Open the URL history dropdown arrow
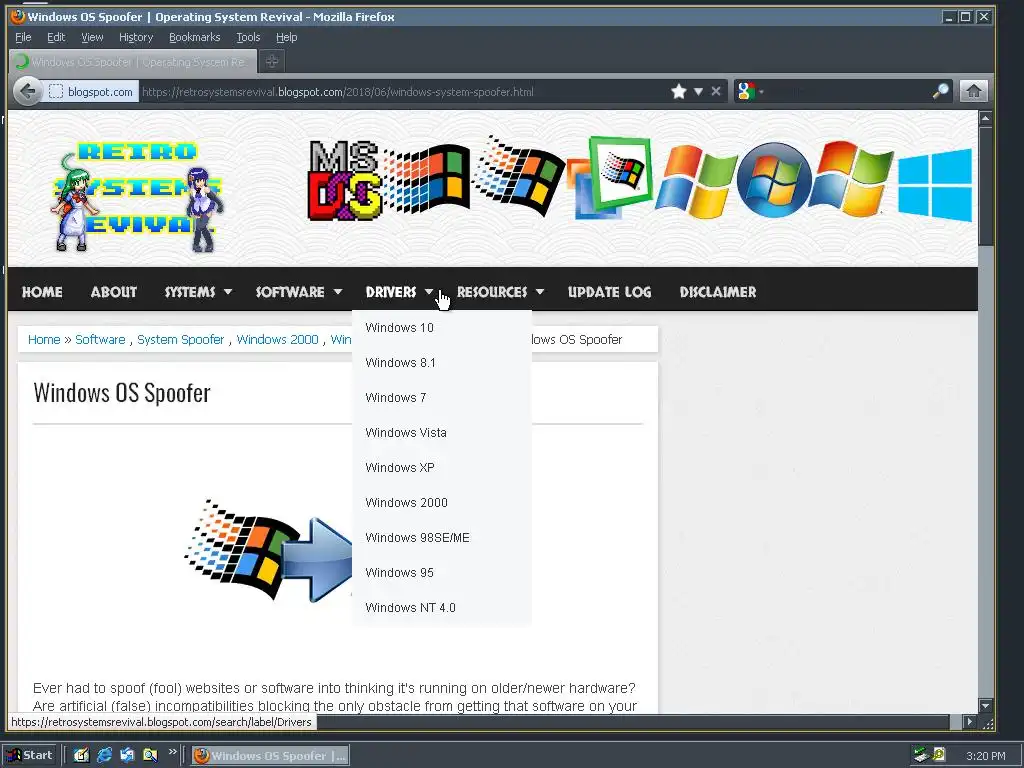Viewport: 1024px width, 768px height. coord(698,91)
